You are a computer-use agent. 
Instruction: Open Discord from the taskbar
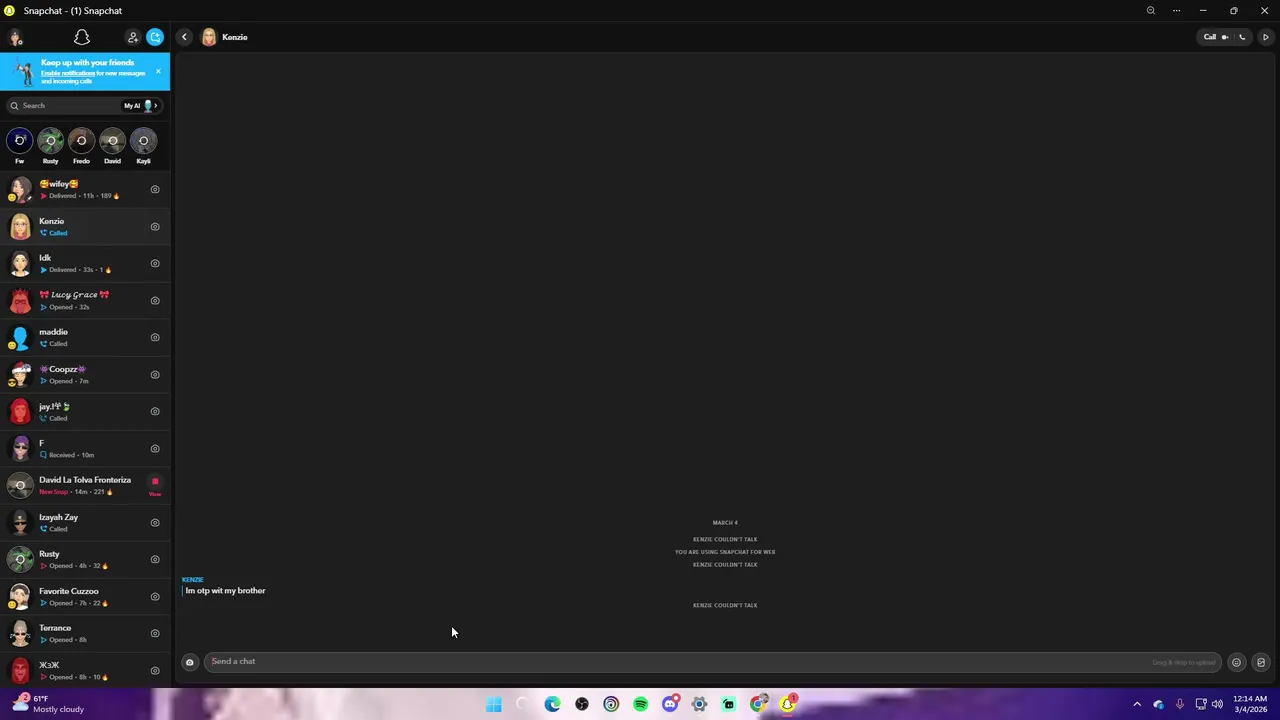(x=670, y=704)
